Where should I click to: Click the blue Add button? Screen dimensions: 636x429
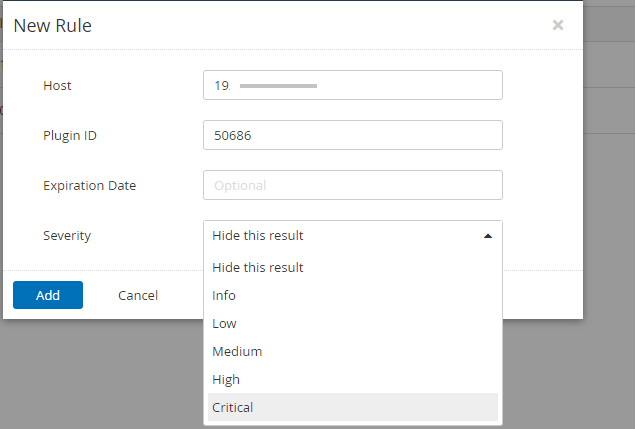click(x=48, y=295)
